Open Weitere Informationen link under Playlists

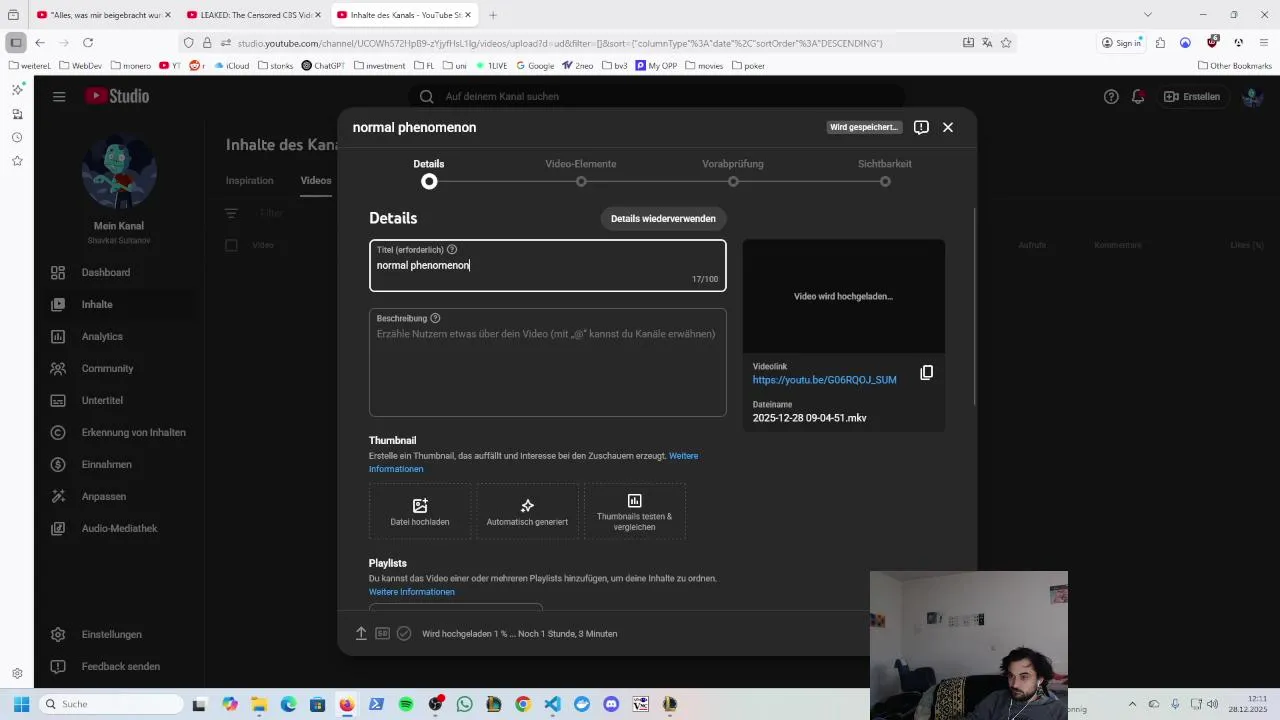point(412,592)
